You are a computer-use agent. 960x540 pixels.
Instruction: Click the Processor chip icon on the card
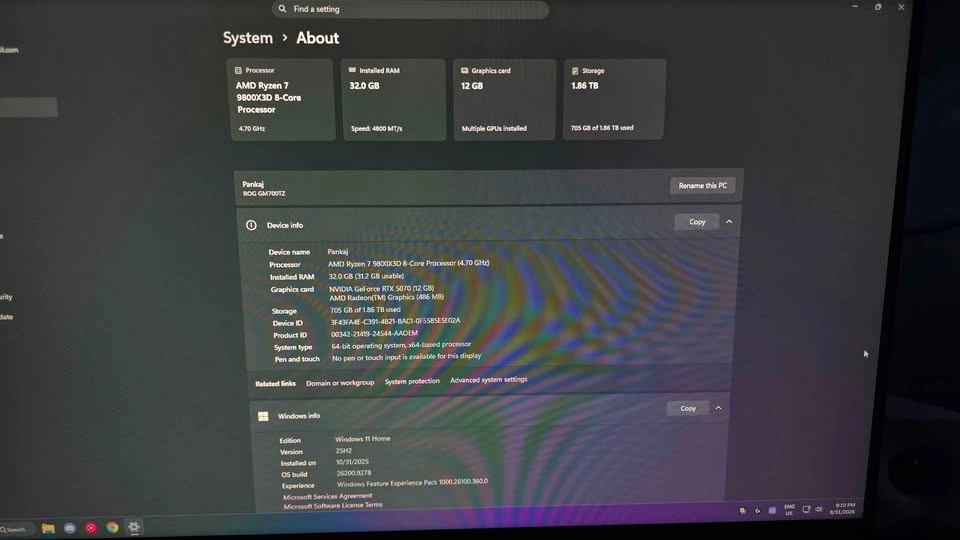pyautogui.click(x=238, y=70)
